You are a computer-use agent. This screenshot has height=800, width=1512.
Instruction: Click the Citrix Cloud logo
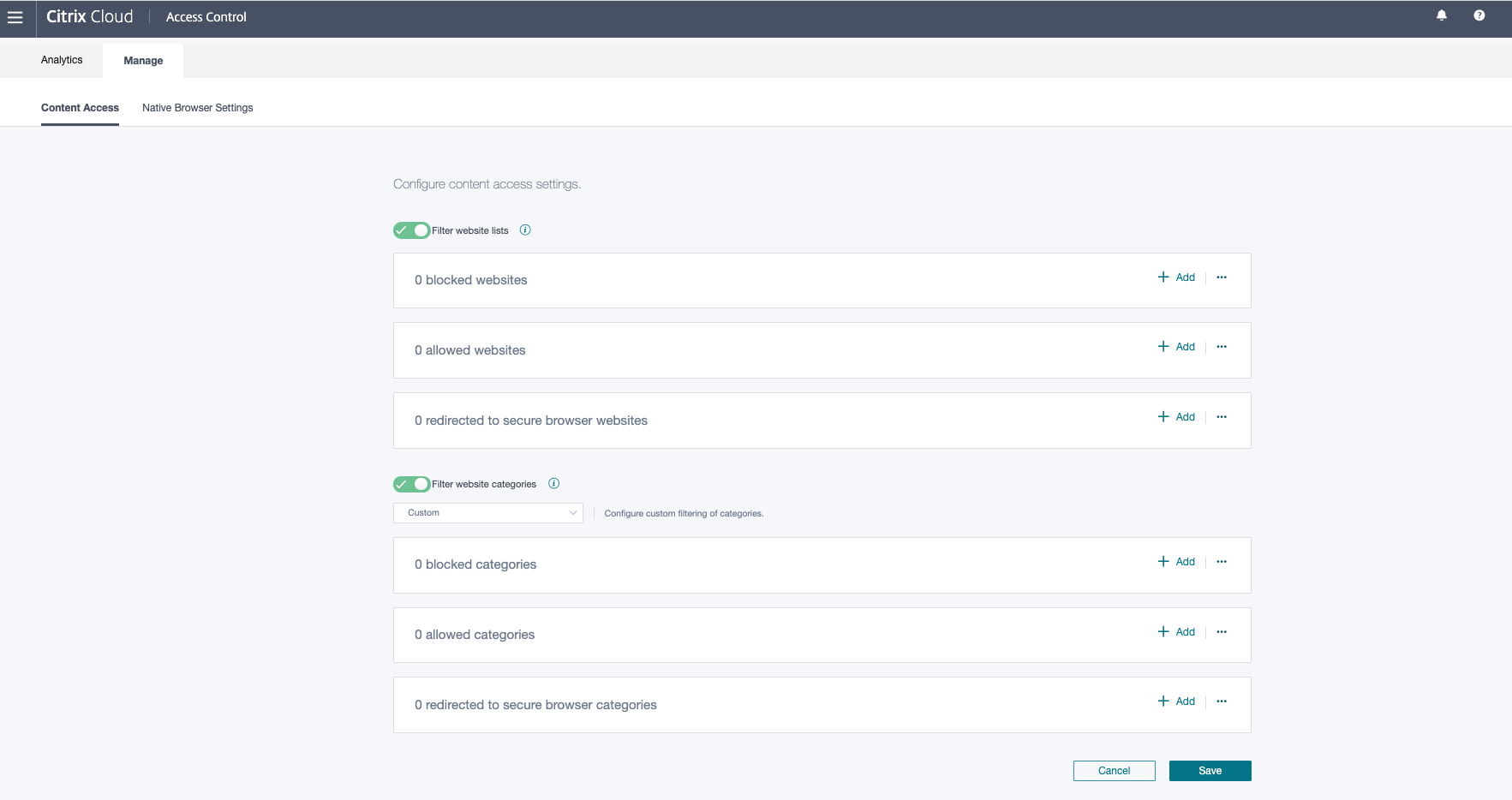pyautogui.click(x=90, y=17)
